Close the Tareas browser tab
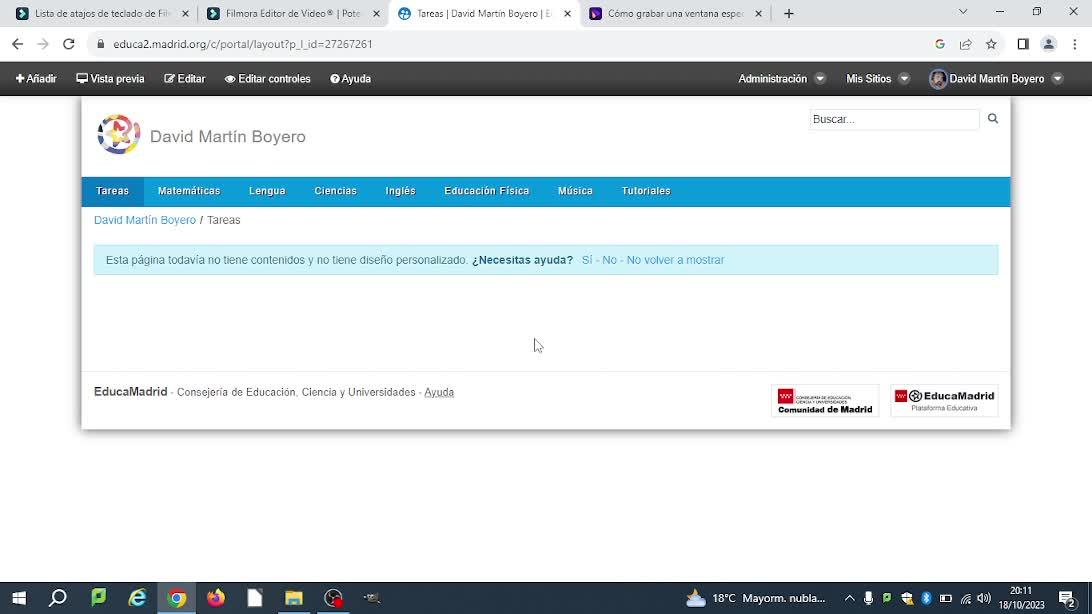Image resolution: width=1092 pixels, height=614 pixels. (567, 13)
